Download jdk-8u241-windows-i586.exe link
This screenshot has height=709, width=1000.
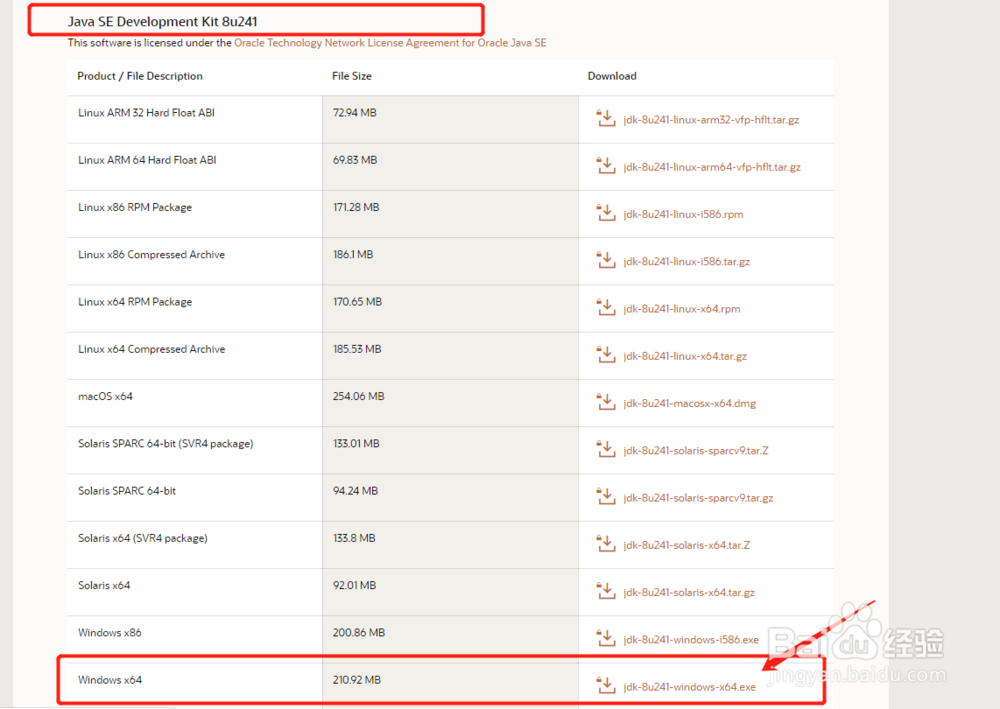691,639
